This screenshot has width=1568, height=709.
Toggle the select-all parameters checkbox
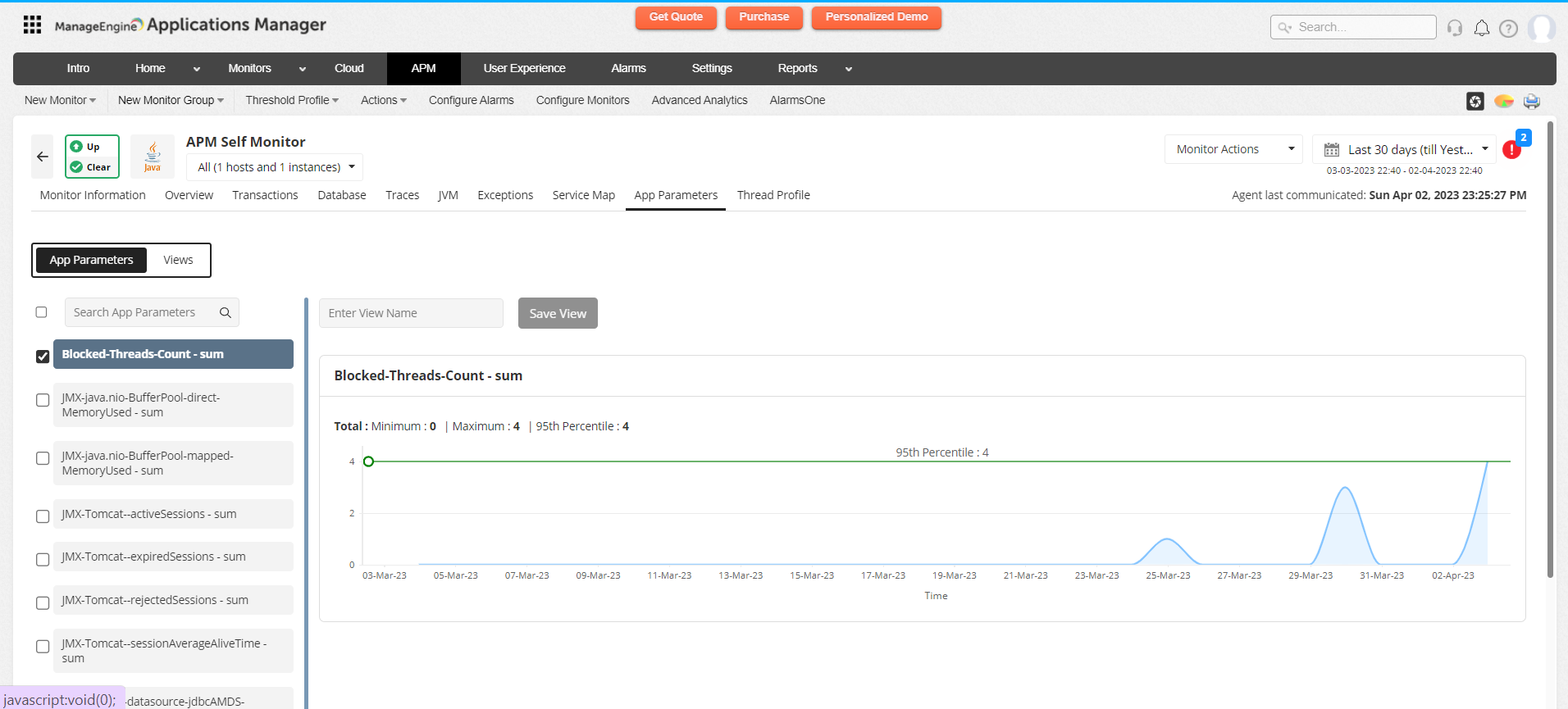pos(42,312)
